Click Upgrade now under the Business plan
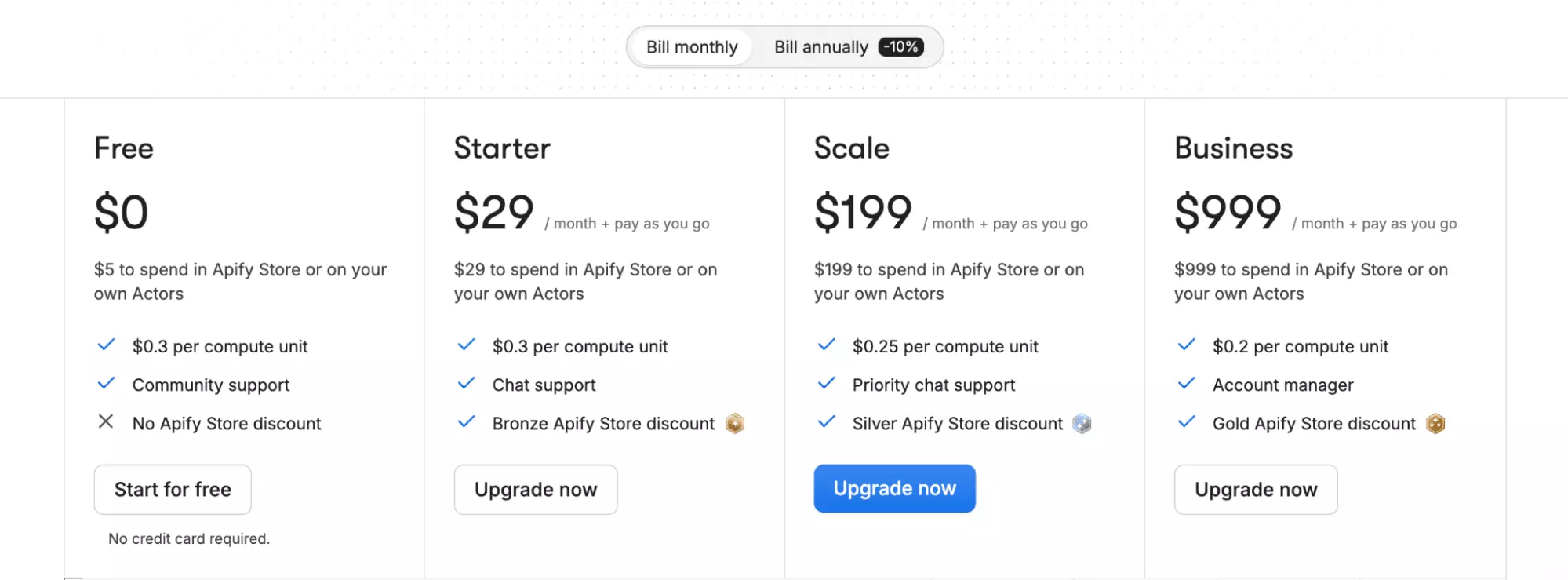 pyautogui.click(x=1255, y=489)
